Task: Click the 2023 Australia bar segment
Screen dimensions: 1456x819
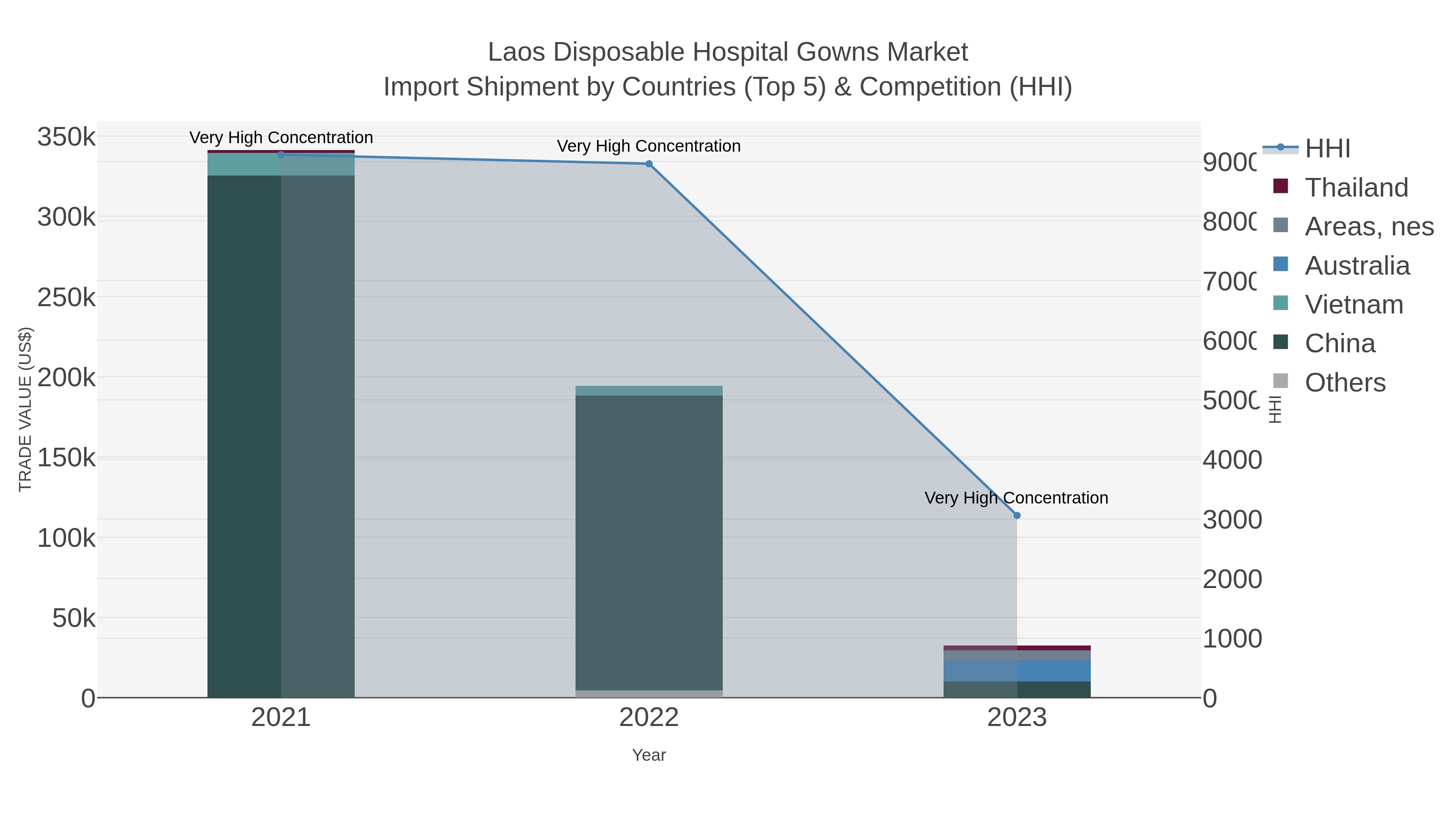Action: coord(1017,671)
